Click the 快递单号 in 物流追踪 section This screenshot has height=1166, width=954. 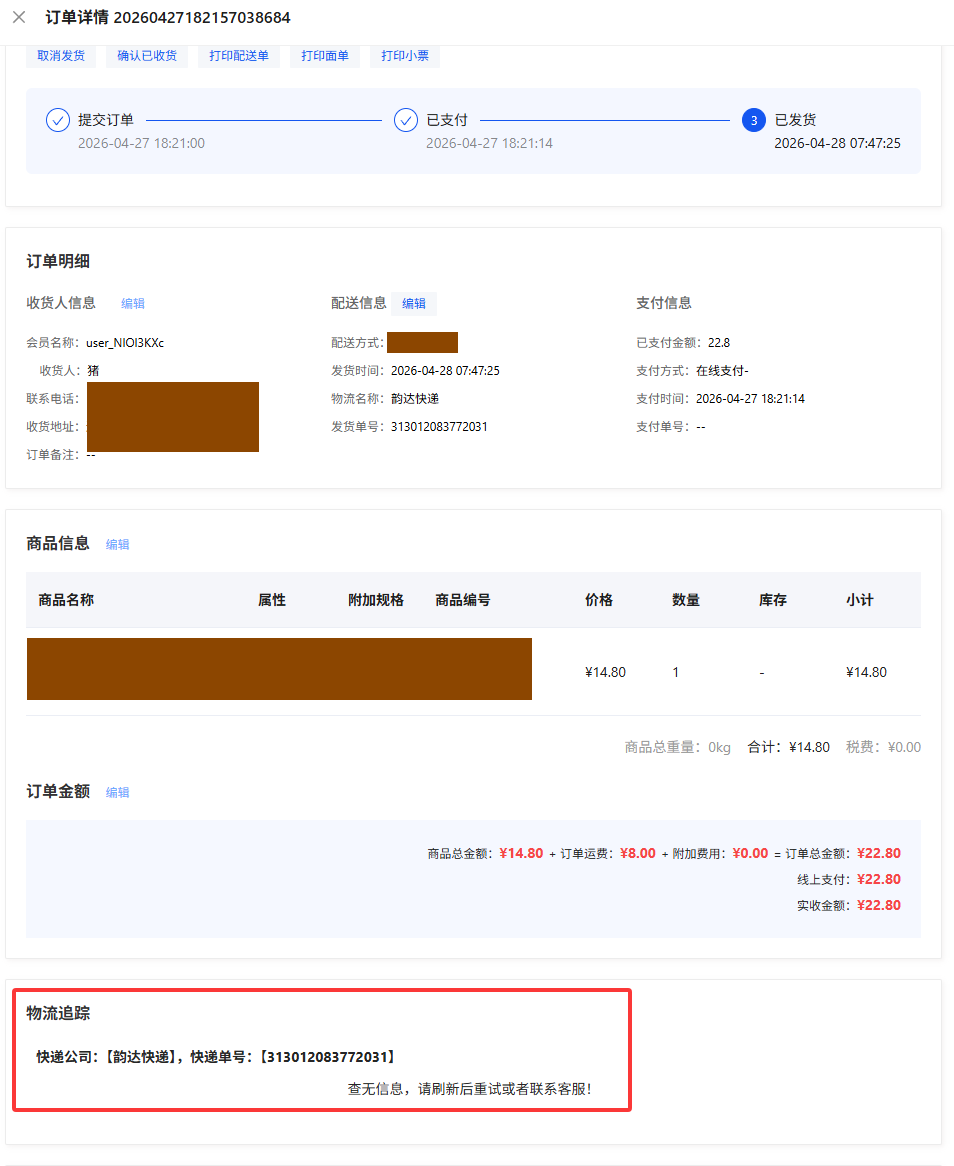coord(328,1057)
